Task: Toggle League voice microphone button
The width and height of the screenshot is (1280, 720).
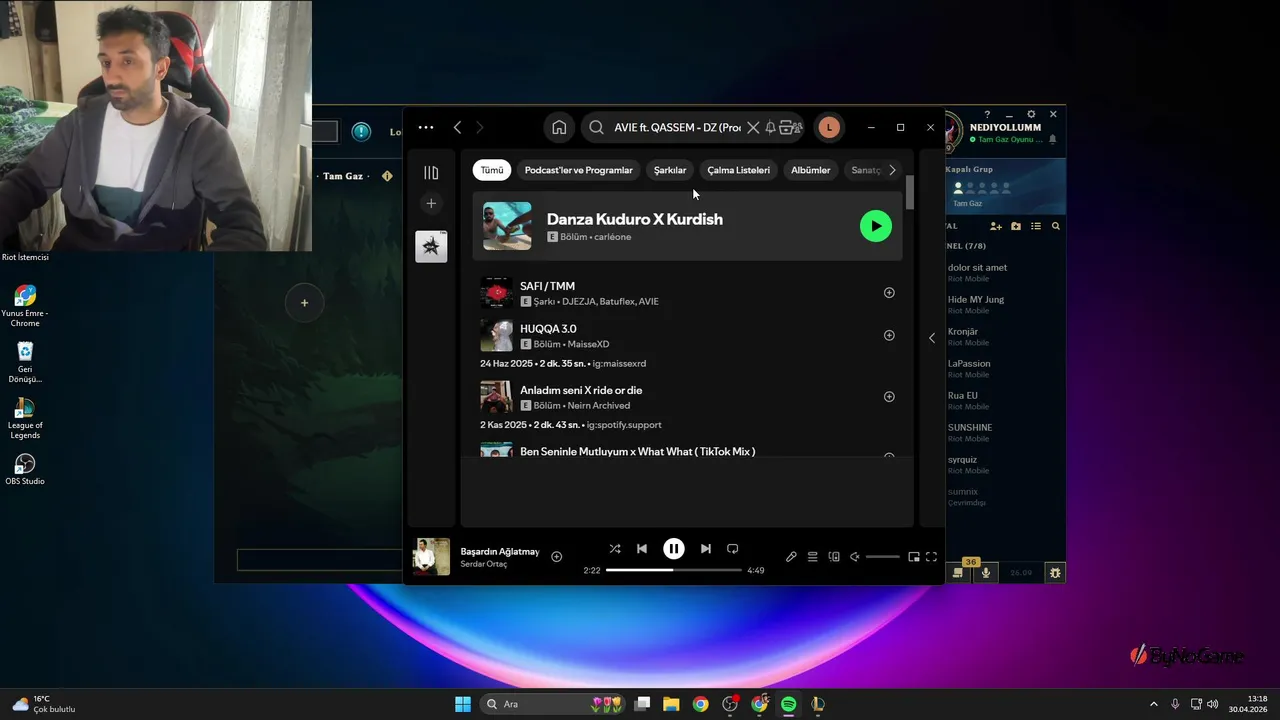Action: click(986, 573)
